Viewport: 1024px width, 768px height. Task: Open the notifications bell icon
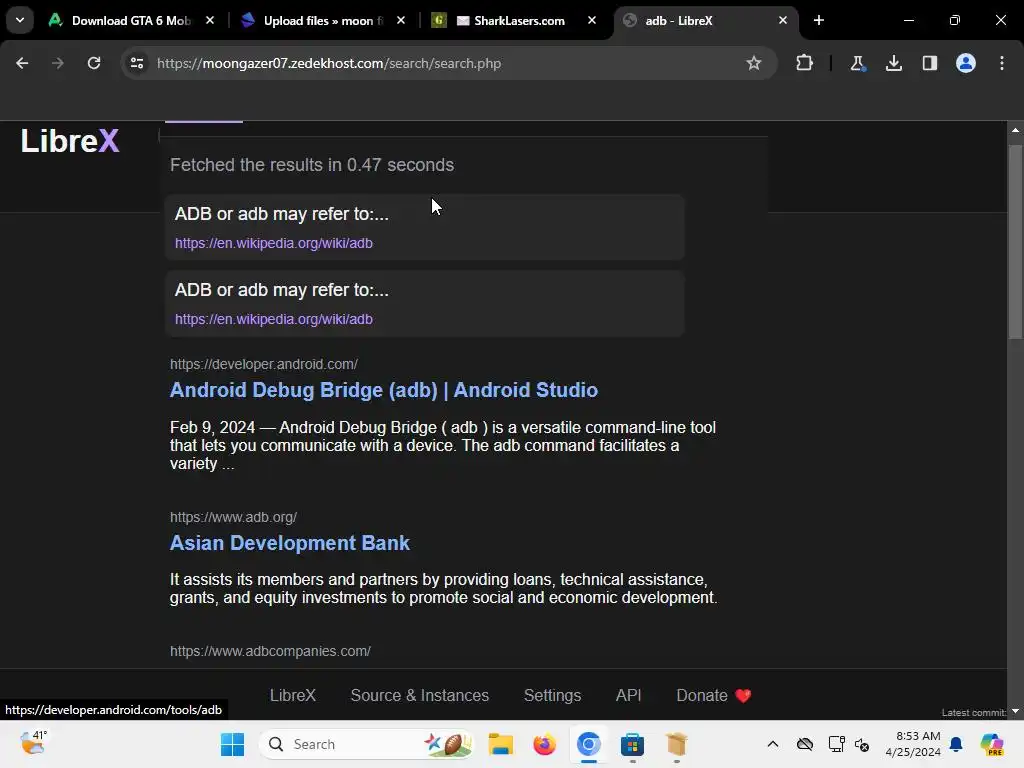pos(956,744)
